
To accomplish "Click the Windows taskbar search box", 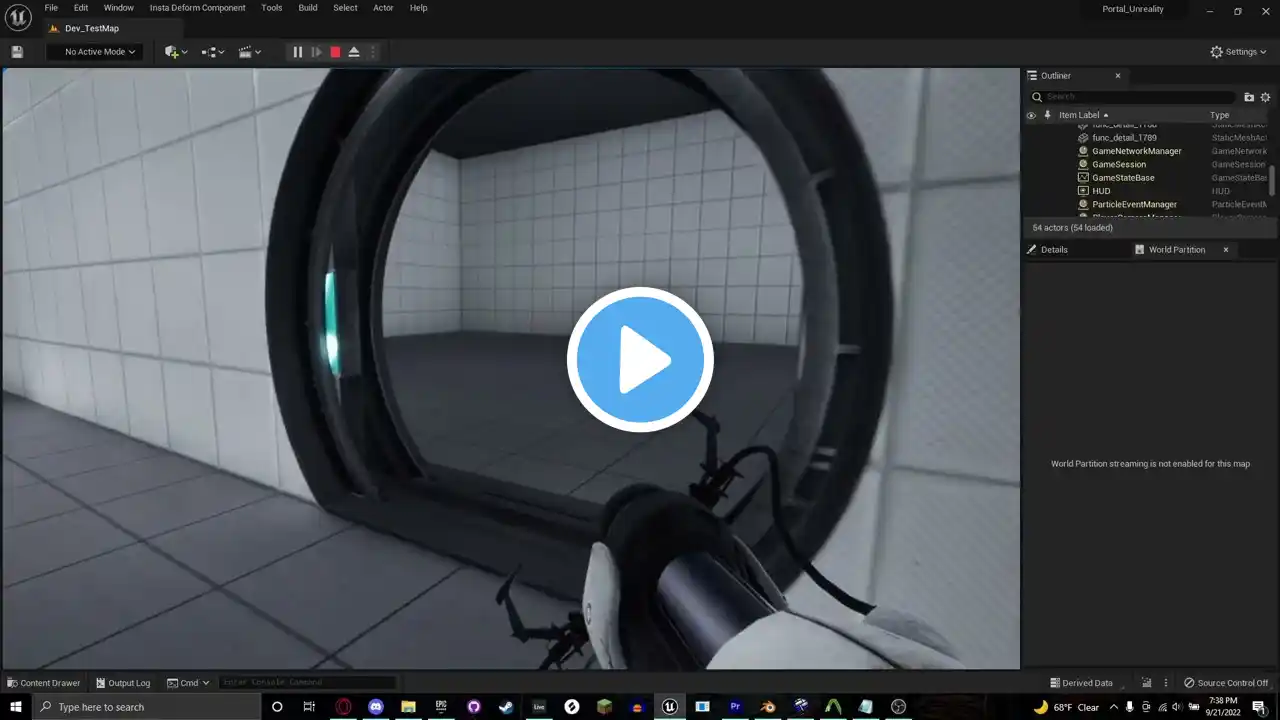I will [x=147, y=707].
